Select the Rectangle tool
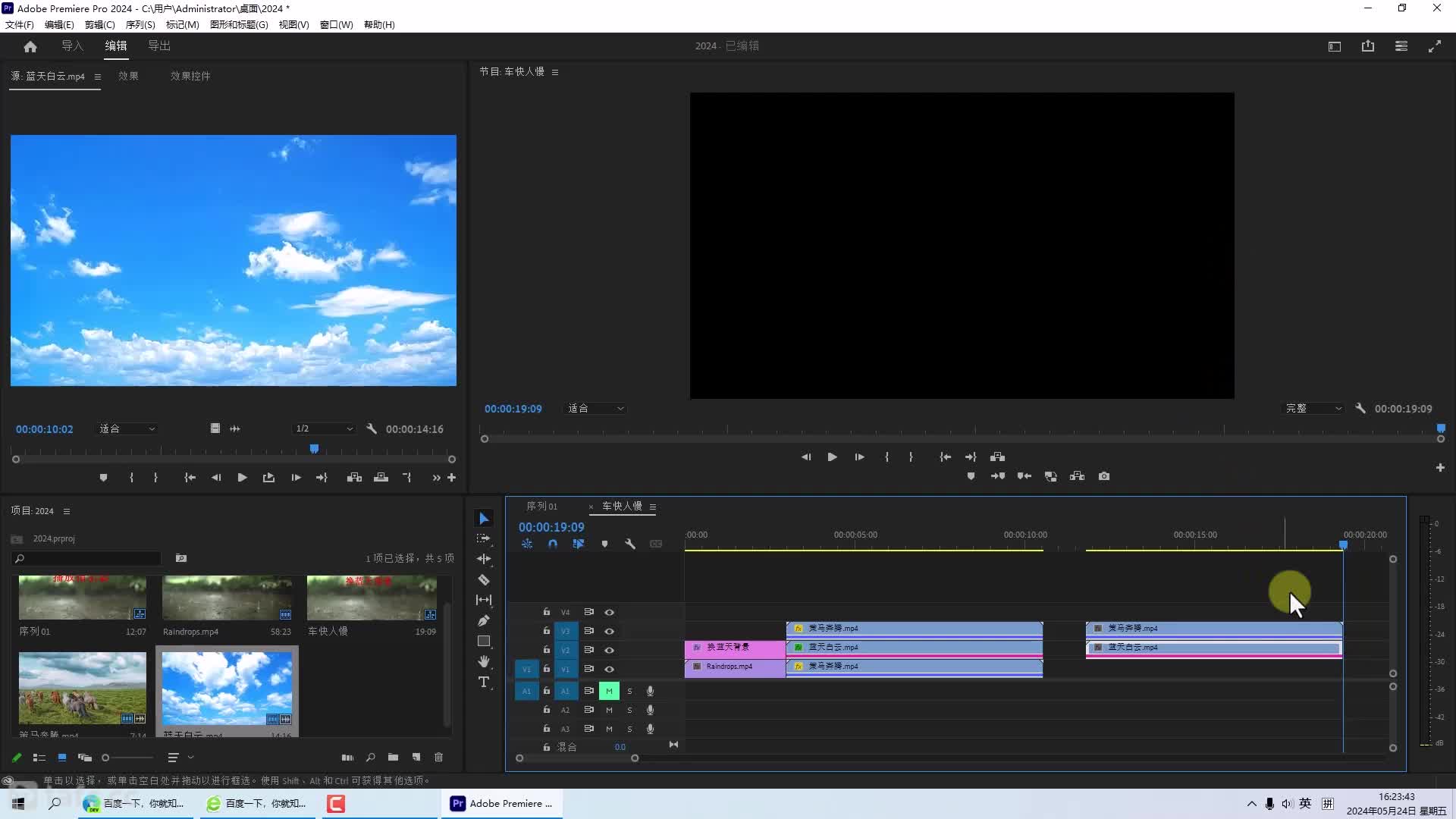1456x819 pixels. [484, 642]
